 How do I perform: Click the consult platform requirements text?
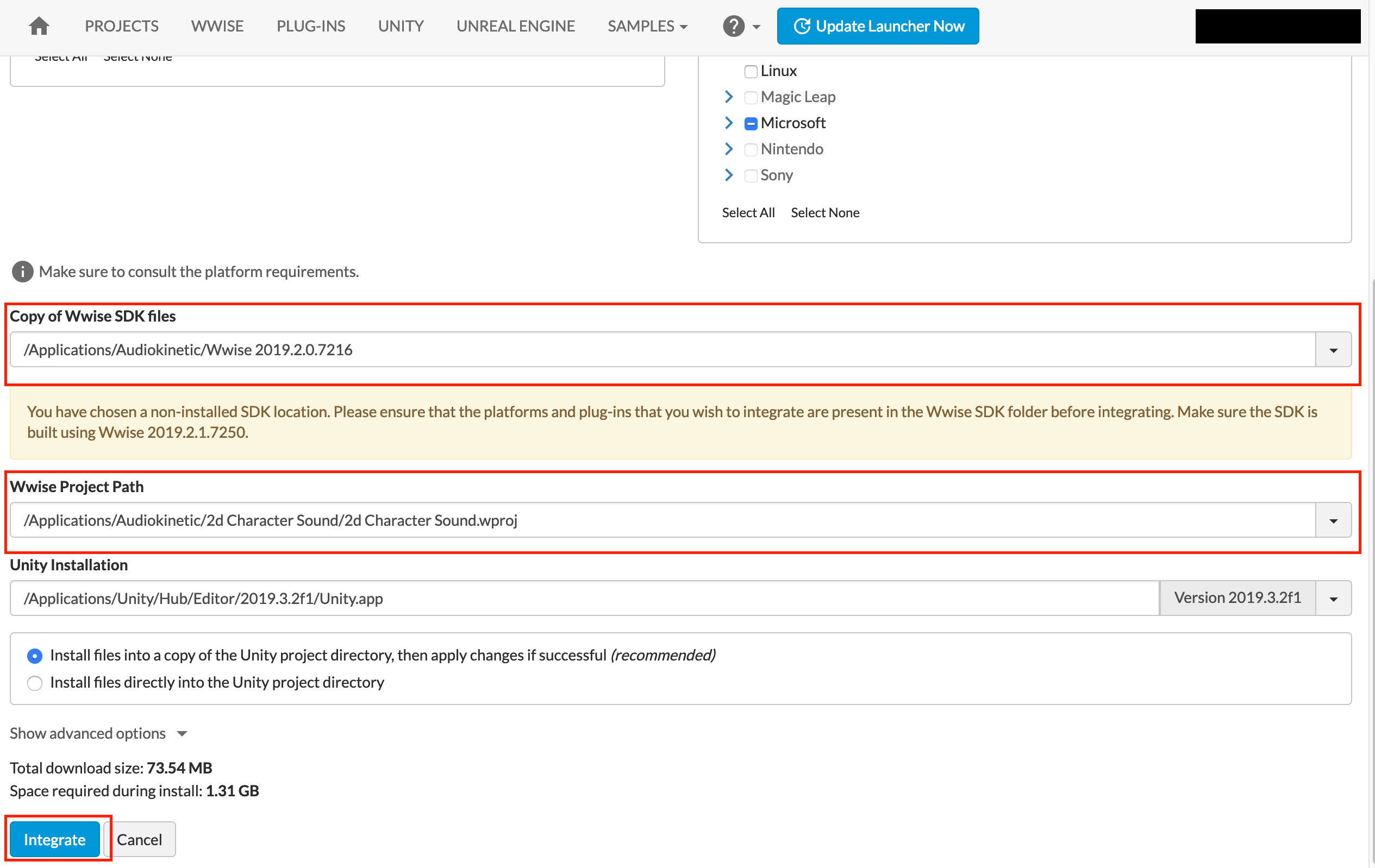[199, 272]
